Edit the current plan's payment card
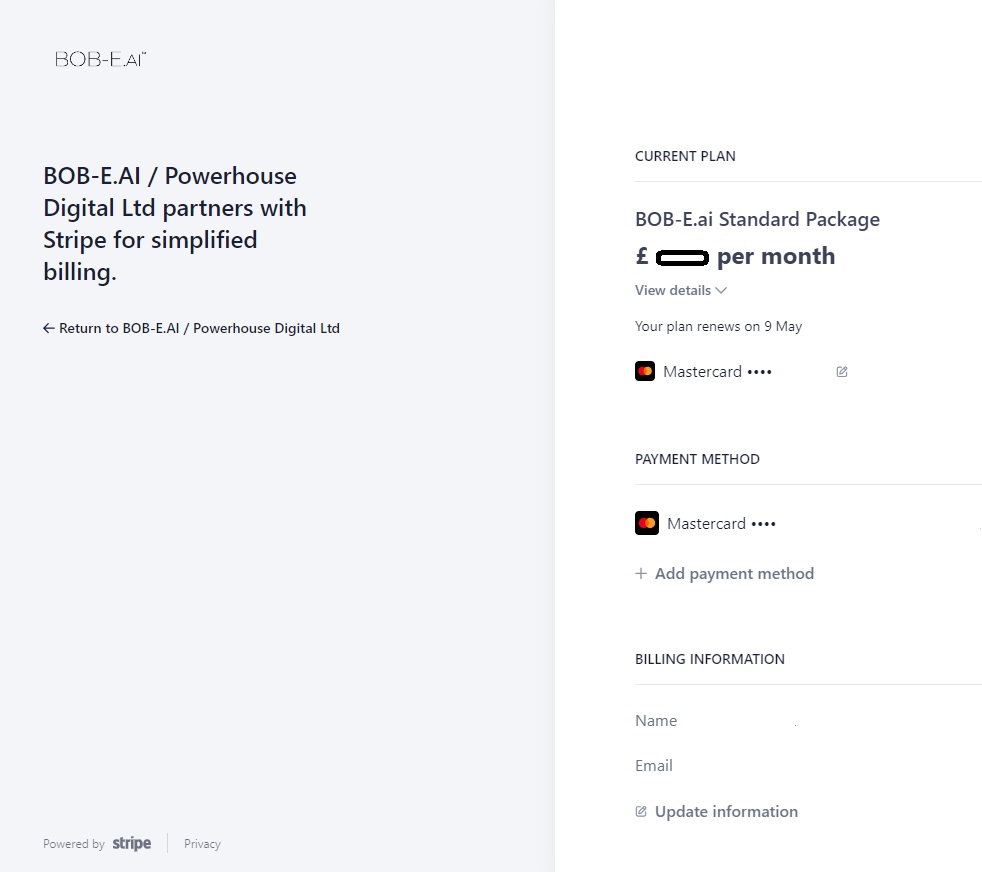This screenshot has height=872, width=982. [x=842, y=372]
